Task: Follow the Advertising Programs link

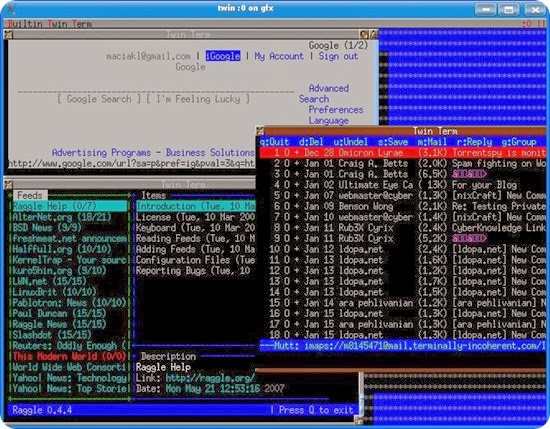Action: (101, 153)
